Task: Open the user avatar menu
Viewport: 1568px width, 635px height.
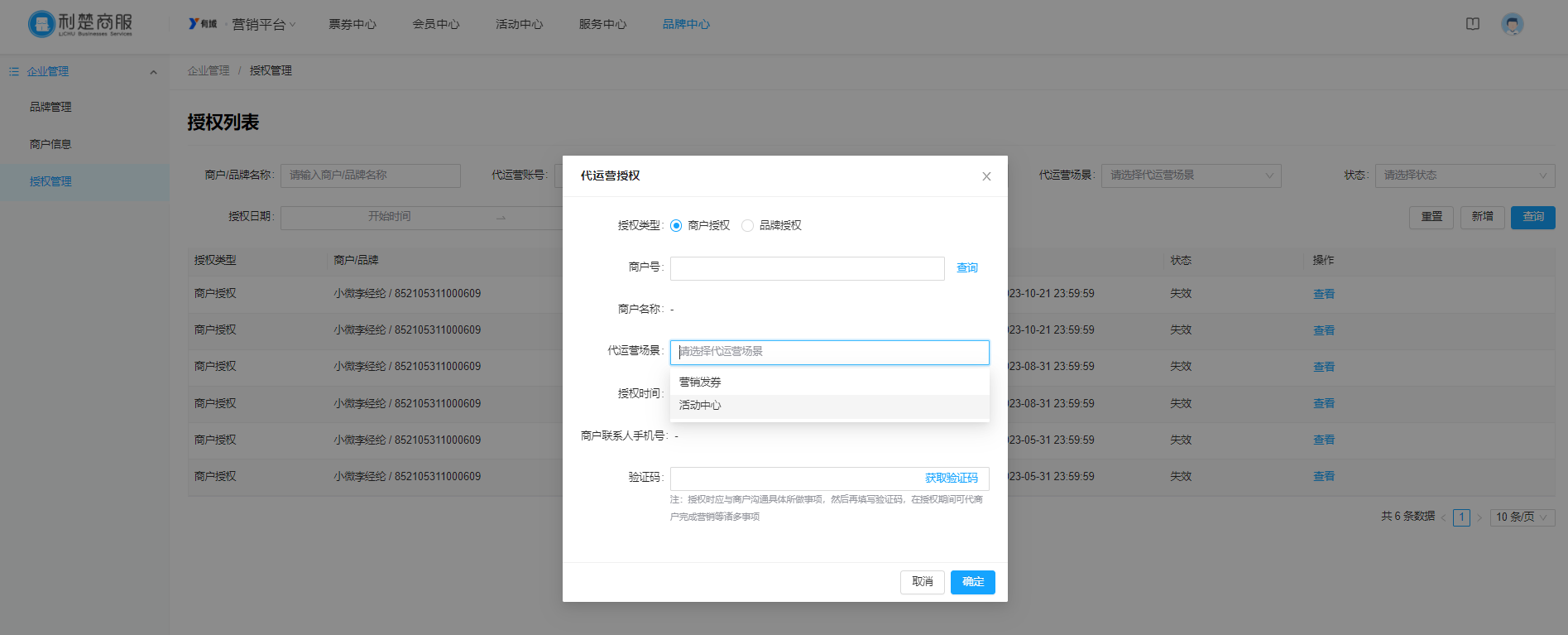Action: click(x=1513, y=24)
